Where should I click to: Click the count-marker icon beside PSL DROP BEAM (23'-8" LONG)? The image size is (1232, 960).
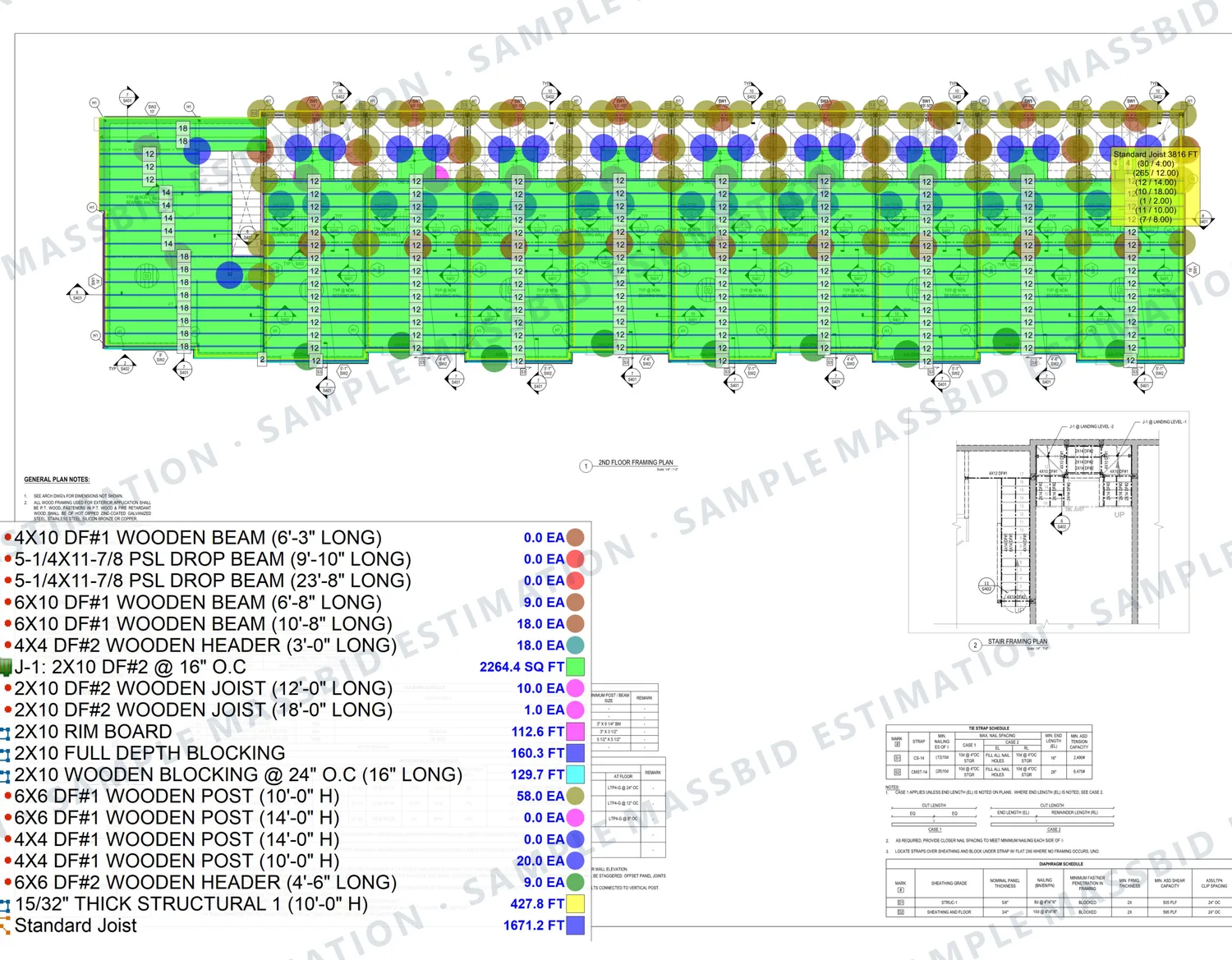7,581
